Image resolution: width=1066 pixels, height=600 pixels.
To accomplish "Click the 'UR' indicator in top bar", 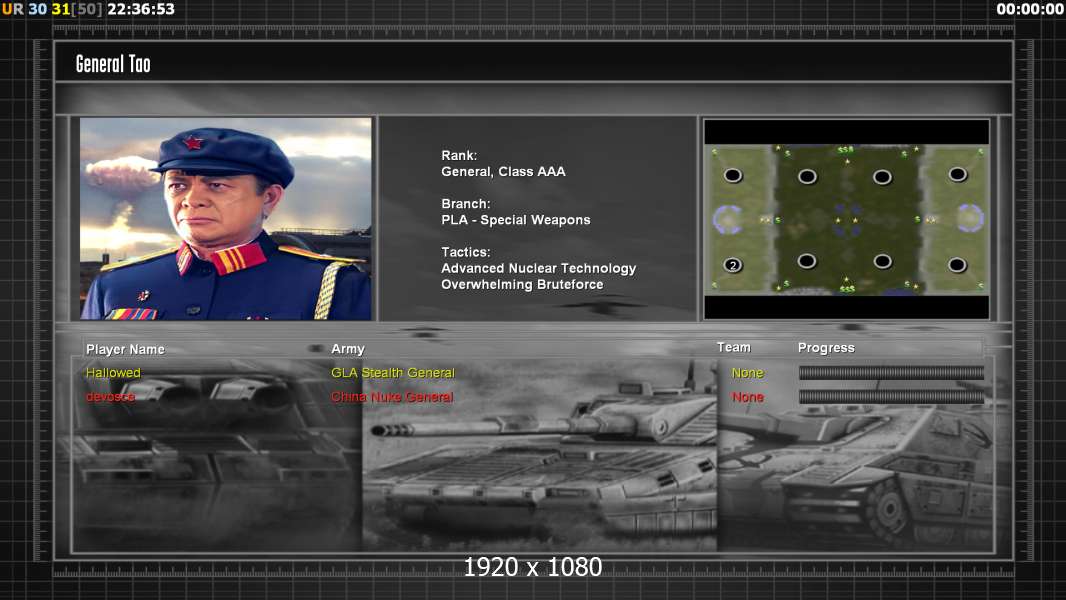I will click(x=13, y=9).
